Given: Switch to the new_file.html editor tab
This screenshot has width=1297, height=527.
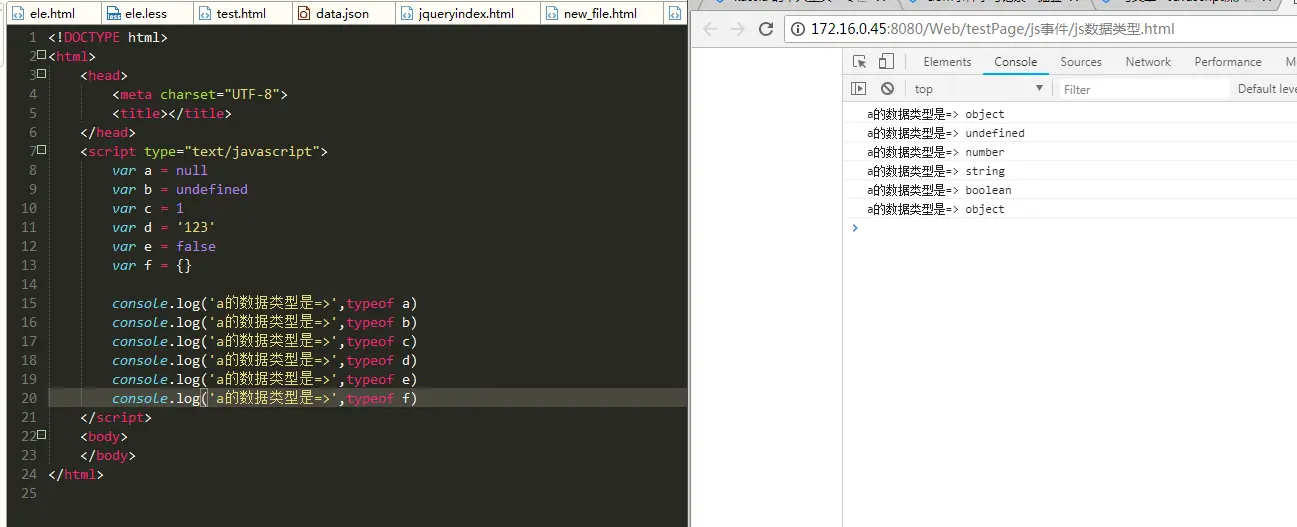Looking at the screenshot, I should tap(600, 14).
